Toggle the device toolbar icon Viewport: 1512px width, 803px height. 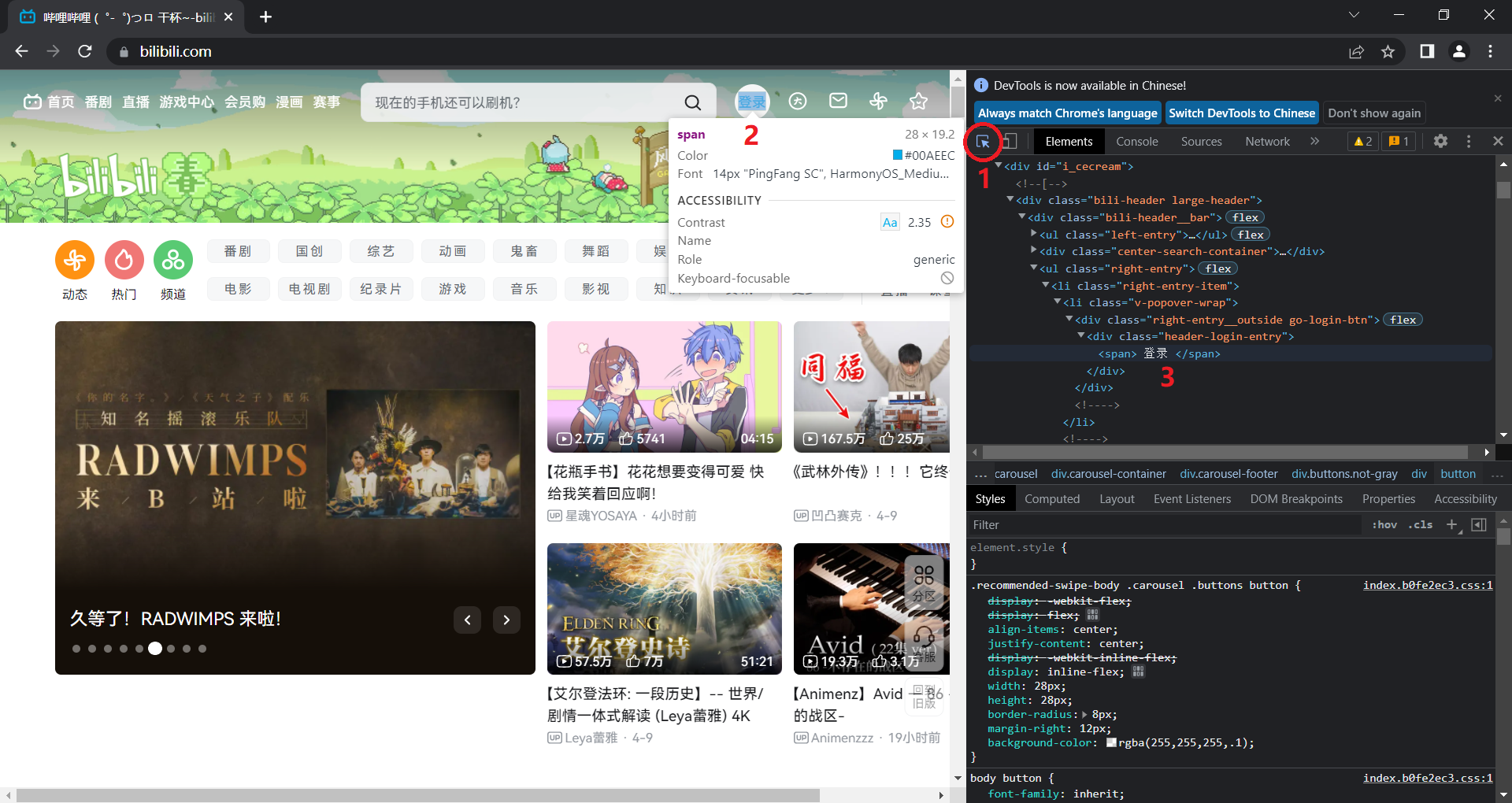(x=1009, y=142)
